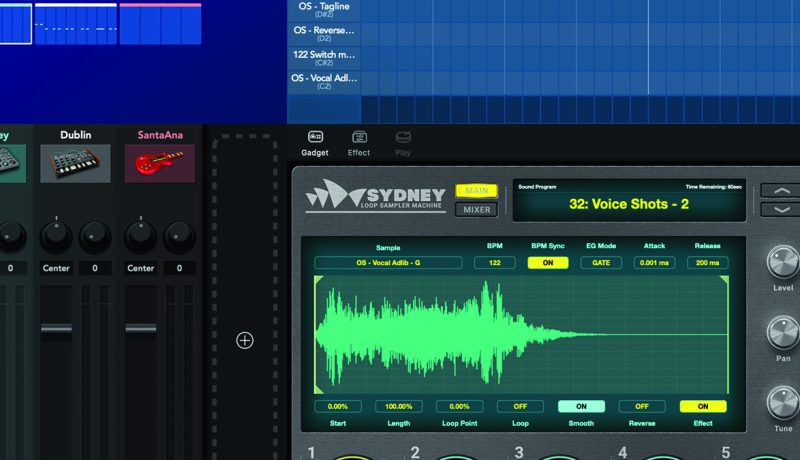Click the SantaAna send knob above 0
Viewport: 800px width, 460px height.
179,237
